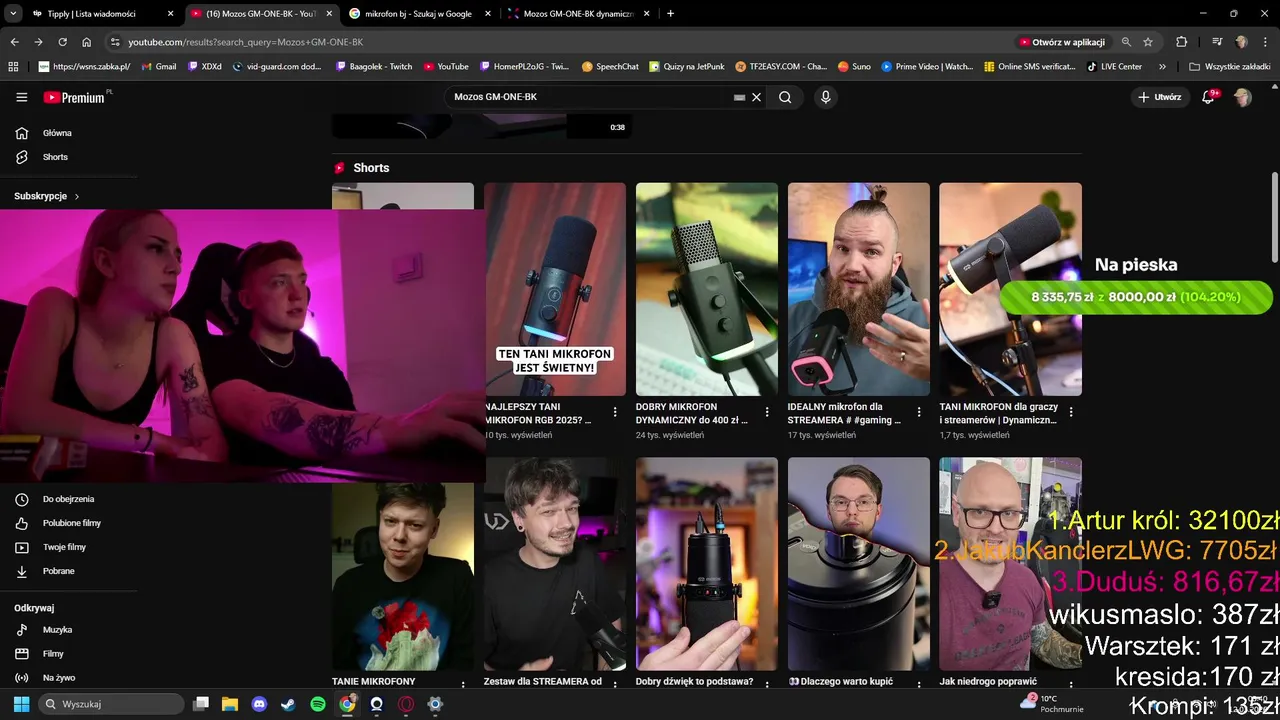The height and width of the screenshot is (720, 1280).
Task: Open Spotify from the taskbar
Action: click(318, 704)
